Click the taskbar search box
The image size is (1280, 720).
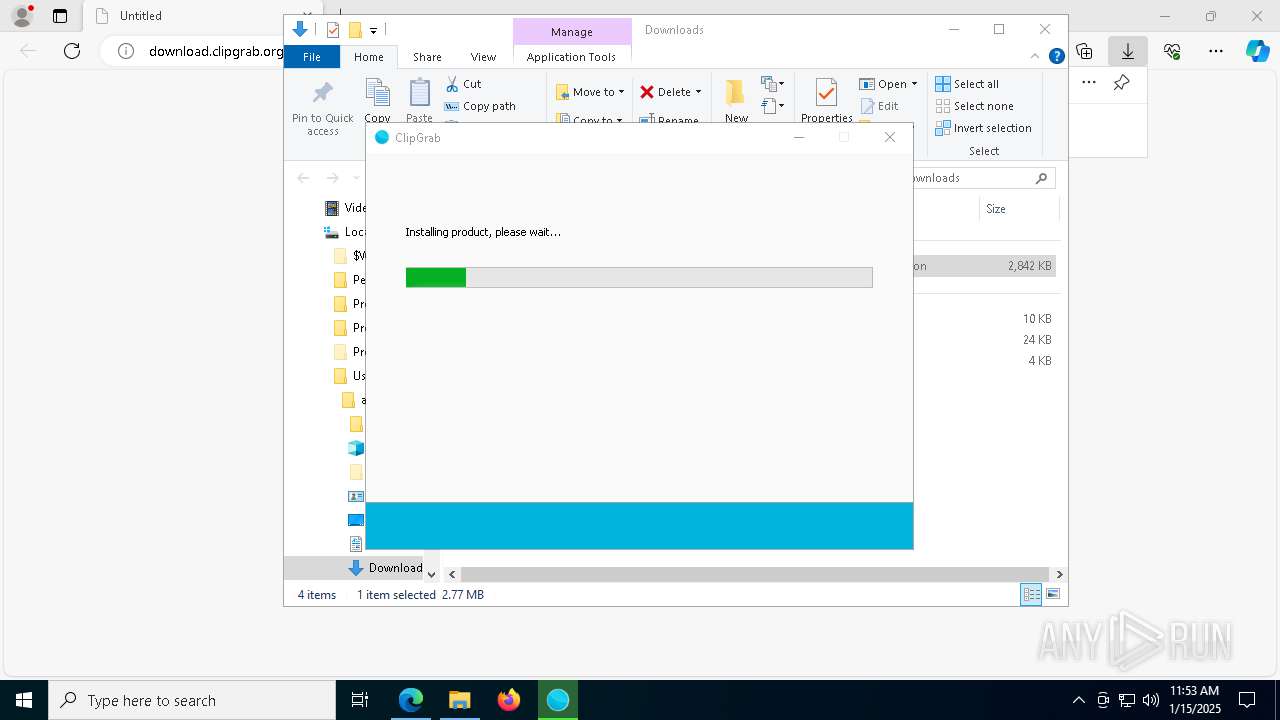point(192,700)
